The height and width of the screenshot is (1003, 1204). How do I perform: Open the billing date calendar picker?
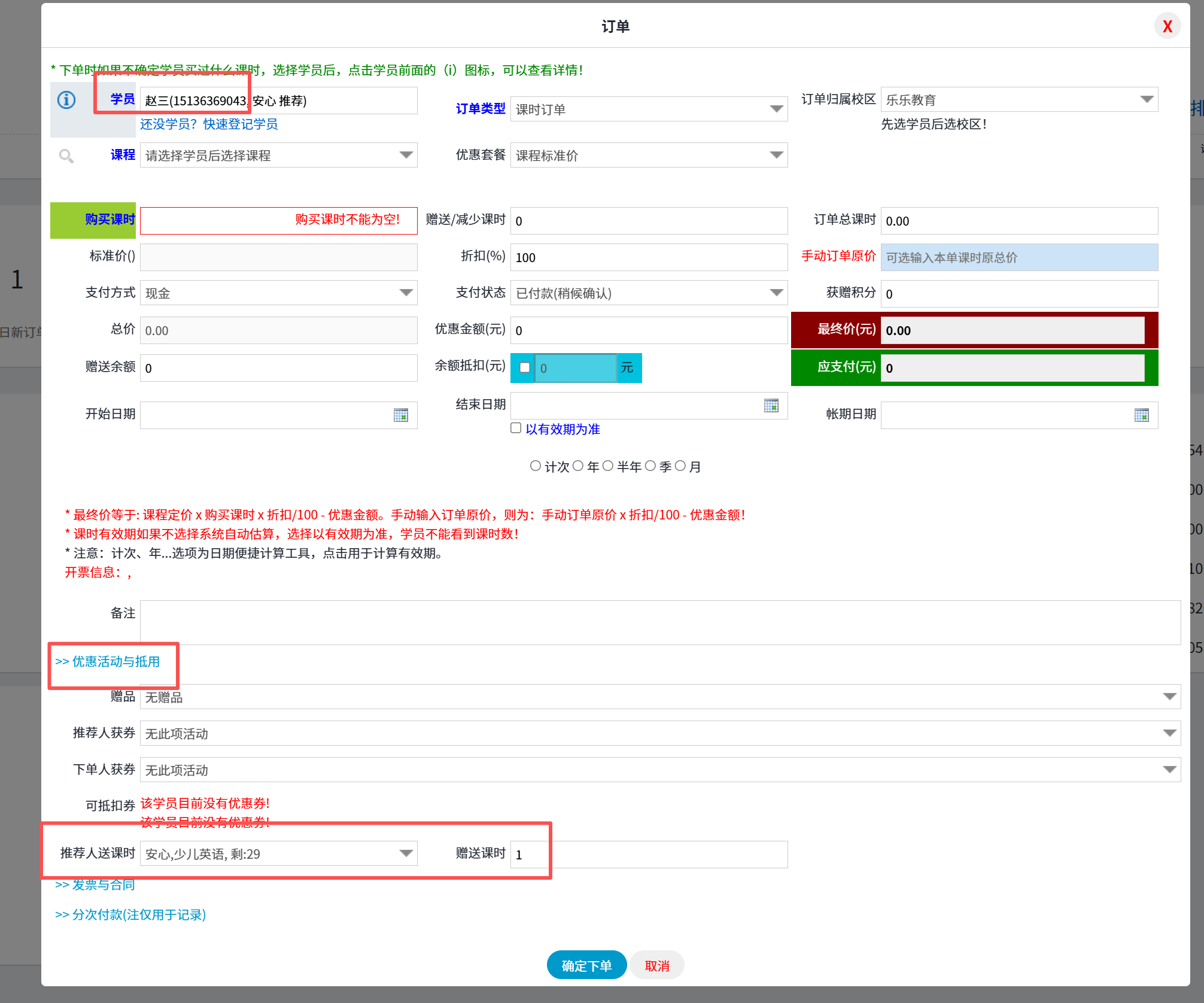point(1141,415)
